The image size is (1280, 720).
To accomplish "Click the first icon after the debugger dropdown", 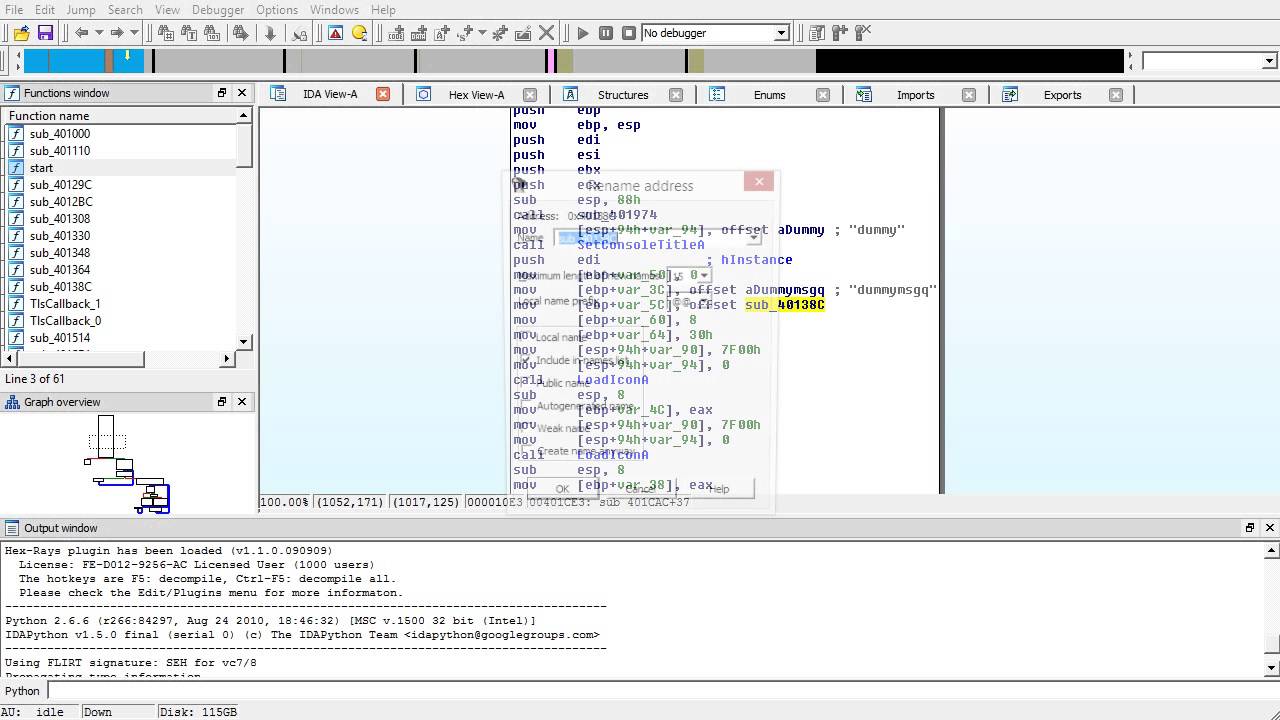I will coord(816,33).
